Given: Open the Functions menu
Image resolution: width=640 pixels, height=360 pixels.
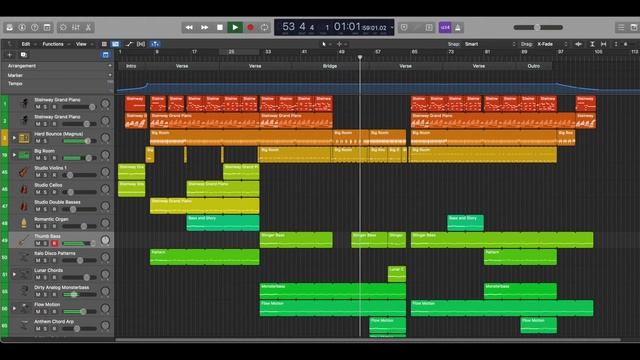Looking at the screenshot, I should pyautogui.click(x=53, y=44).
